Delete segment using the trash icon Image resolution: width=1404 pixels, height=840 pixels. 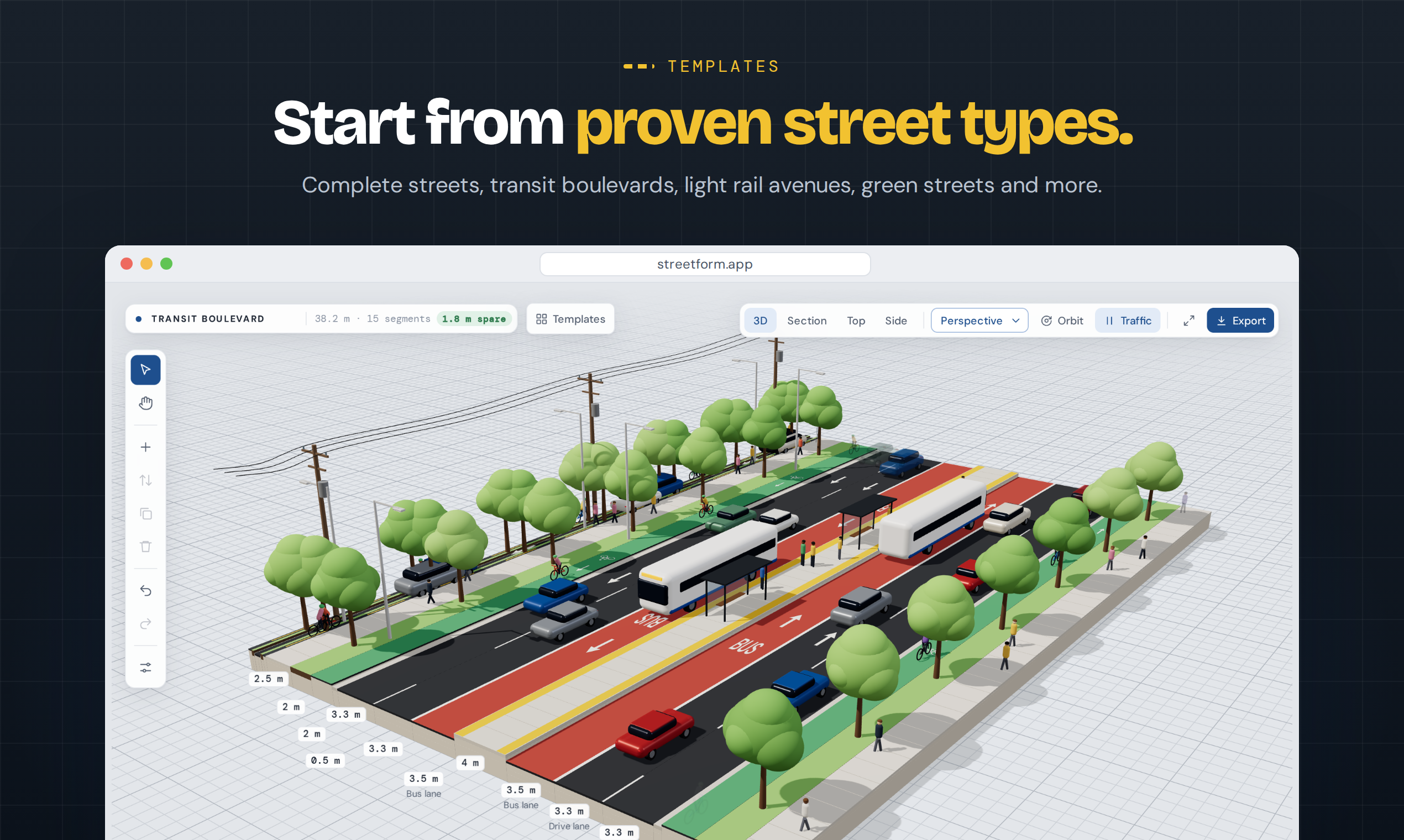(145, 546)
